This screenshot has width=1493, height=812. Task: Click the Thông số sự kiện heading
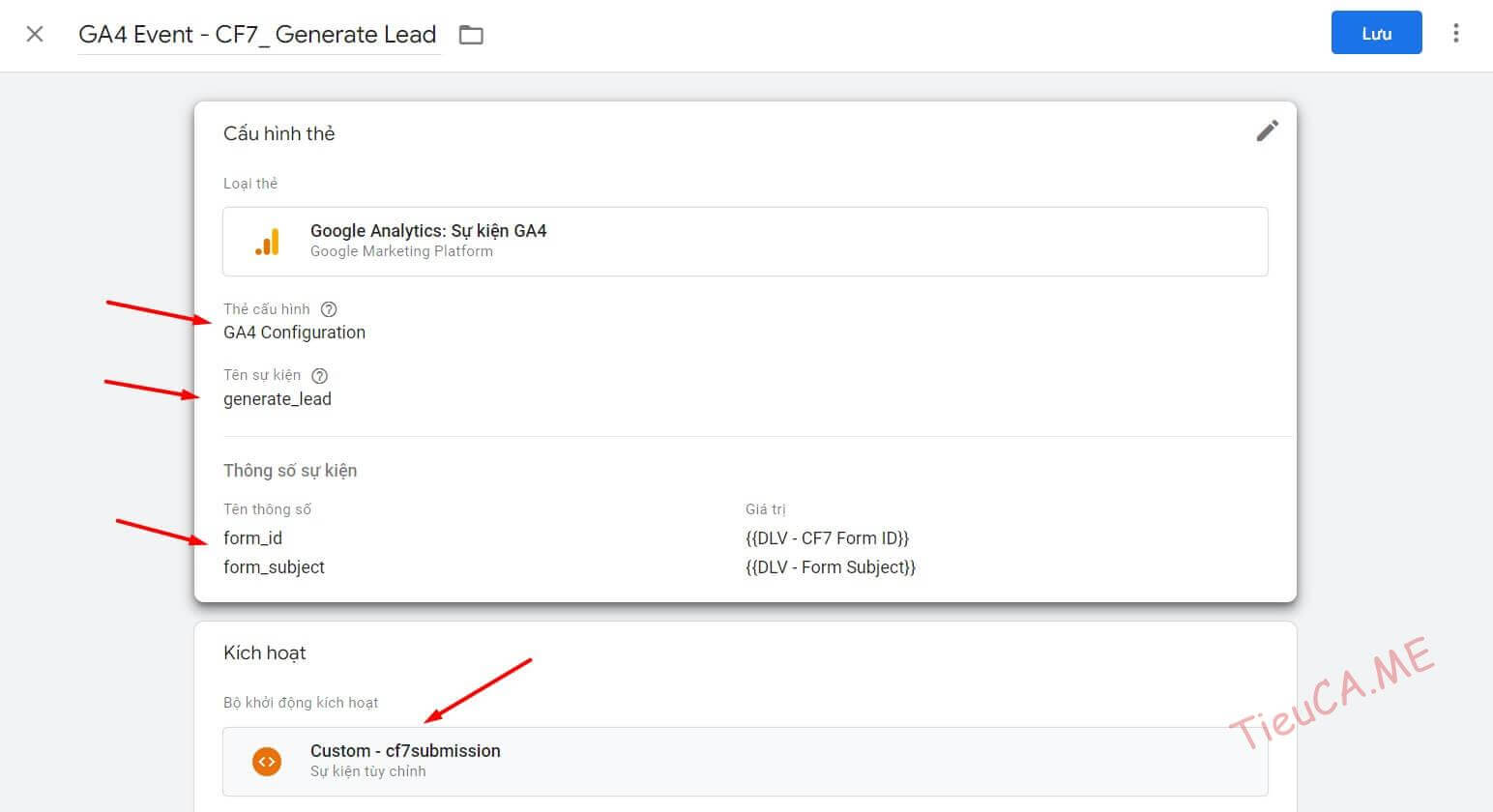coord(290,471)
